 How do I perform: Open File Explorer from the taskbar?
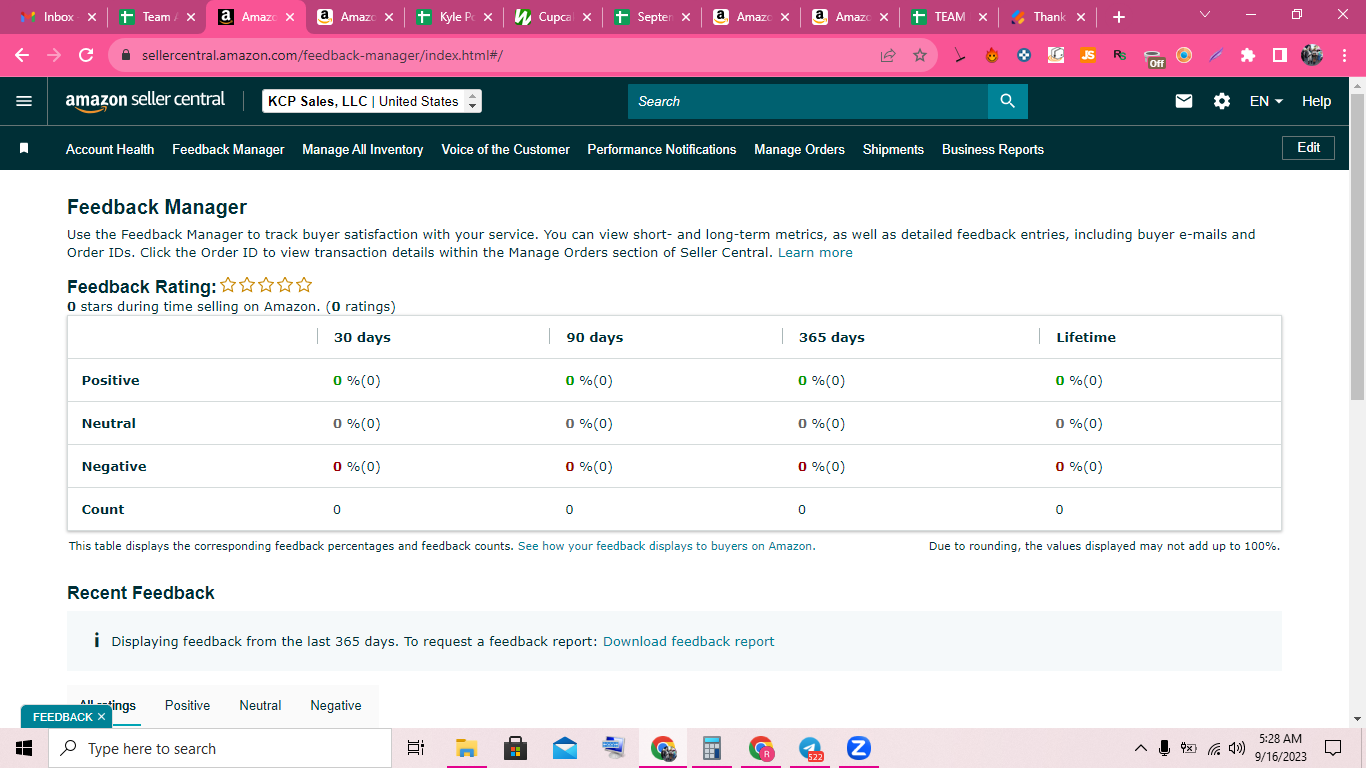click(466, 748)
